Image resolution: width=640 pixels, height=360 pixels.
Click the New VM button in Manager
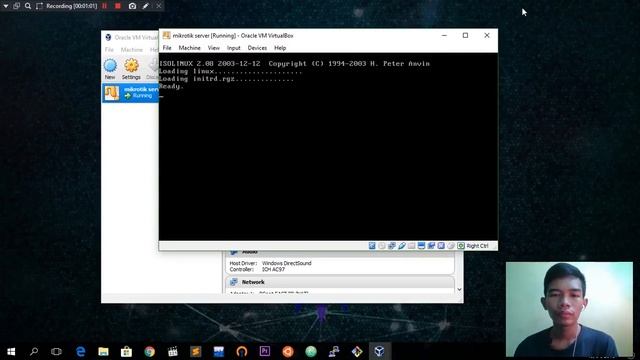coord(110,69)
